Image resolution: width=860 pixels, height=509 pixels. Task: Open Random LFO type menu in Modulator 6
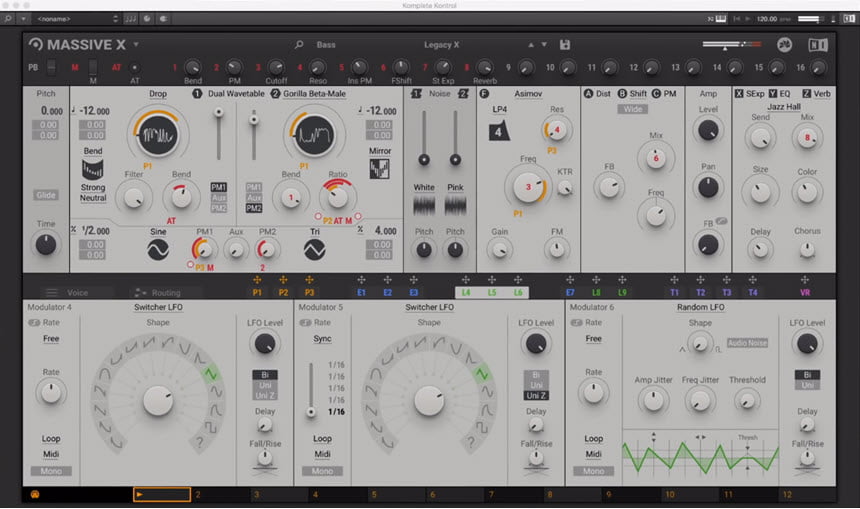pos(700,307)
